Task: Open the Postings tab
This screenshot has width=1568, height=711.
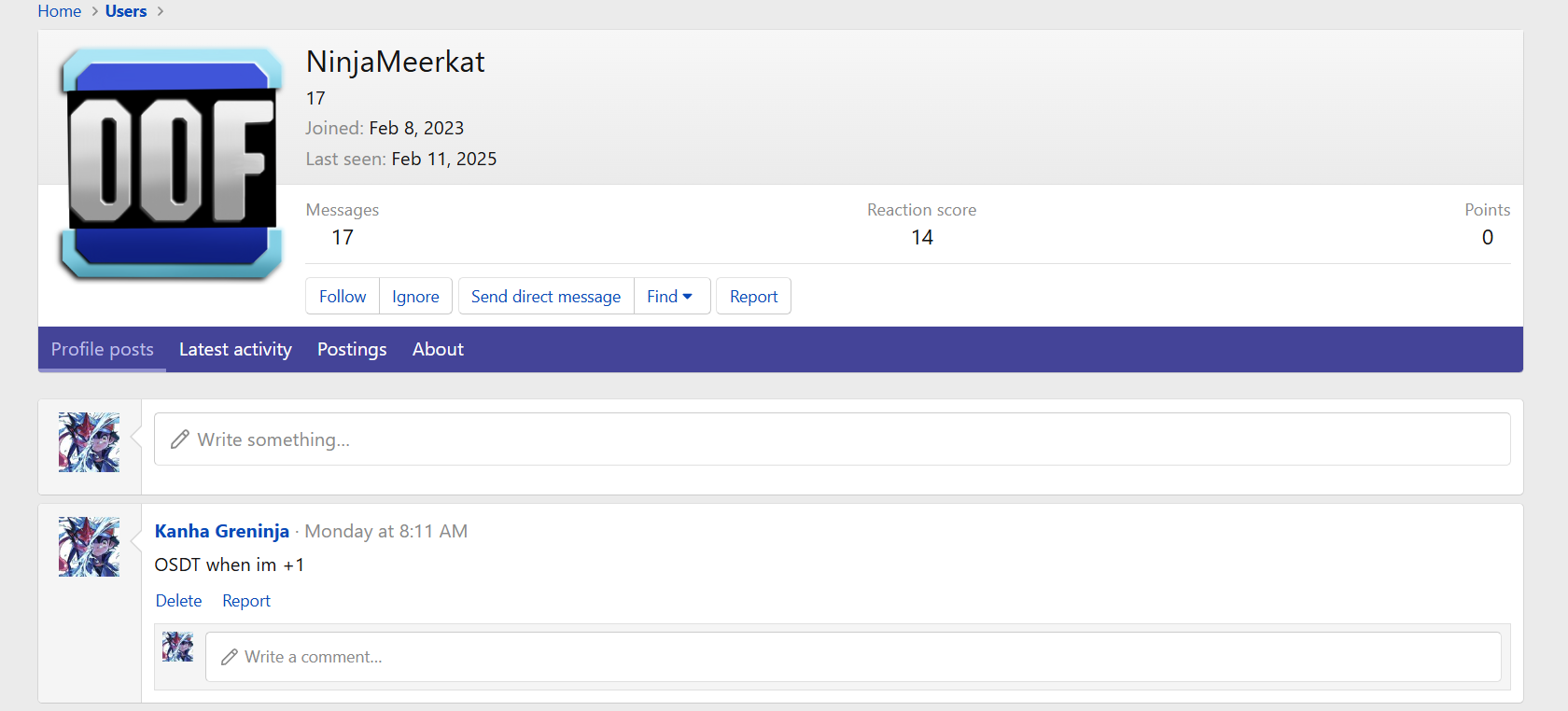Action: [352, 349]
